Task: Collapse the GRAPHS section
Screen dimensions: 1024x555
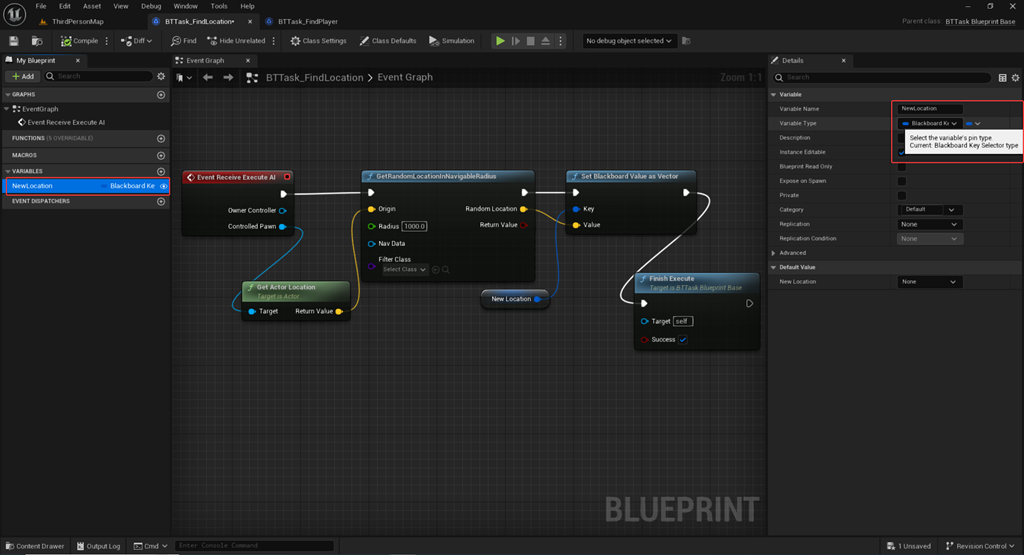Action: 7,95
